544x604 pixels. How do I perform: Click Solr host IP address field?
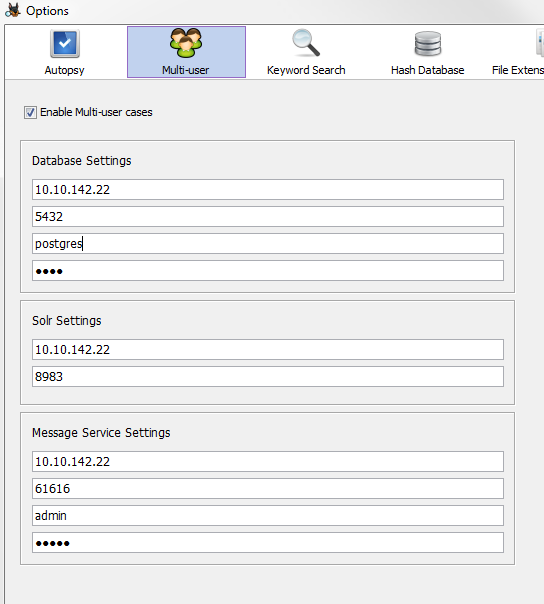(268, 349)
